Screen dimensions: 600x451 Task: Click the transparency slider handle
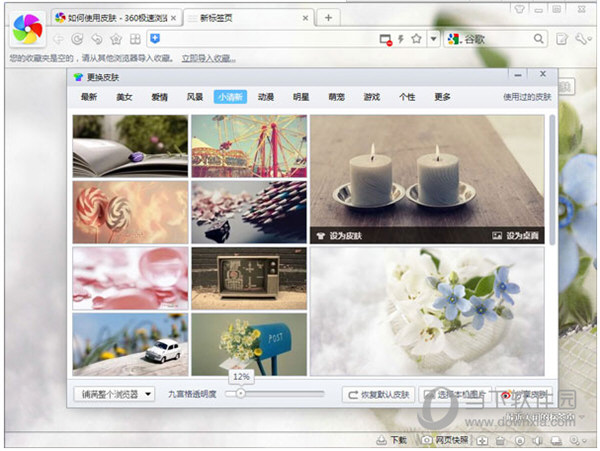pyautogui.click(x=240, y=394)
